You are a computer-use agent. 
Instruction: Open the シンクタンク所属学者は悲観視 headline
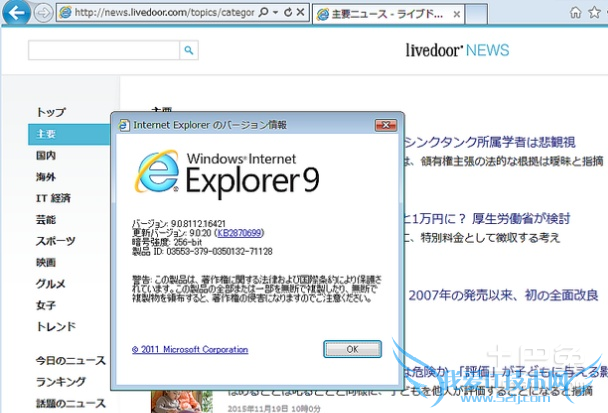[490, 142]
